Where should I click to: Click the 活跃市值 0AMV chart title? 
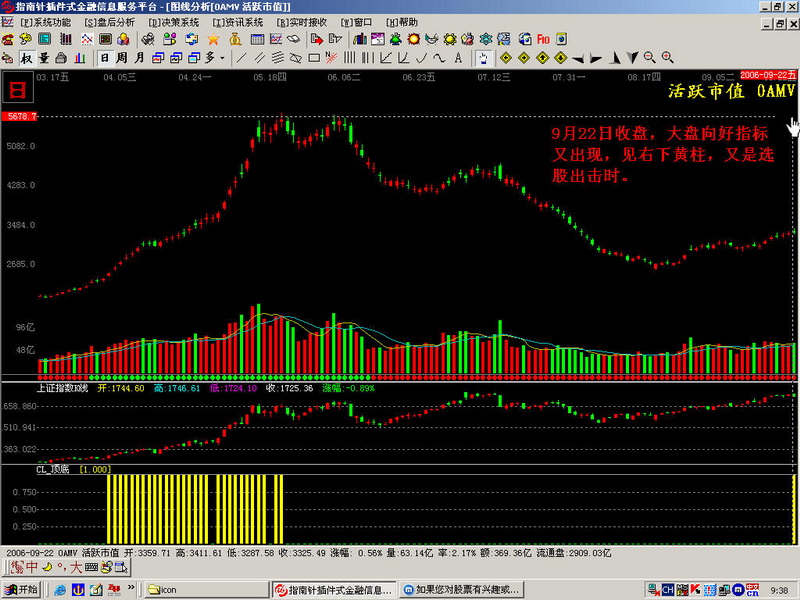click(731, 91)
